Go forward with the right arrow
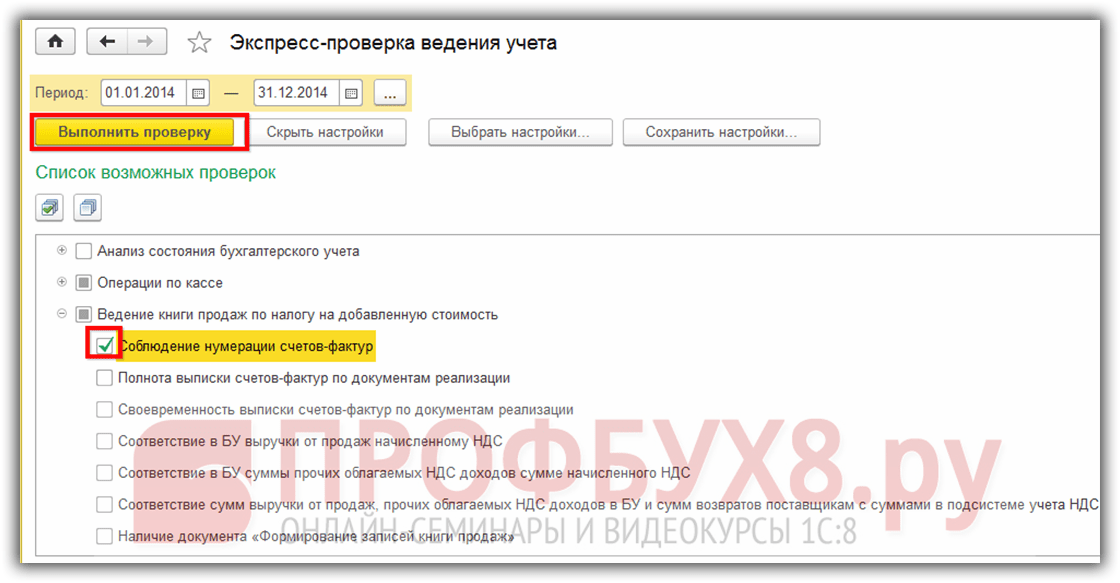This screenshot has width=1120, height=583. 145,41
